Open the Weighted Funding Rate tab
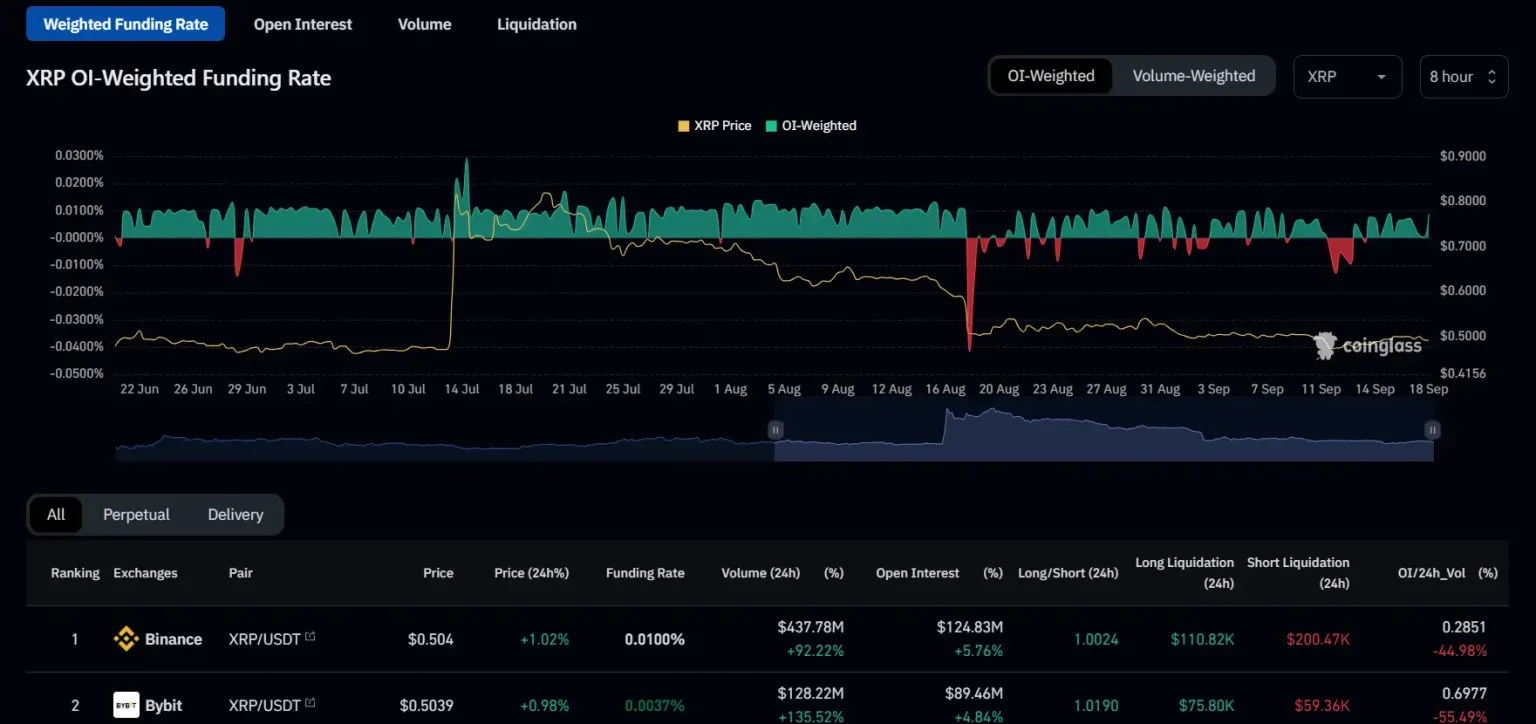The image size is (1536, 724). coord(126,24)
